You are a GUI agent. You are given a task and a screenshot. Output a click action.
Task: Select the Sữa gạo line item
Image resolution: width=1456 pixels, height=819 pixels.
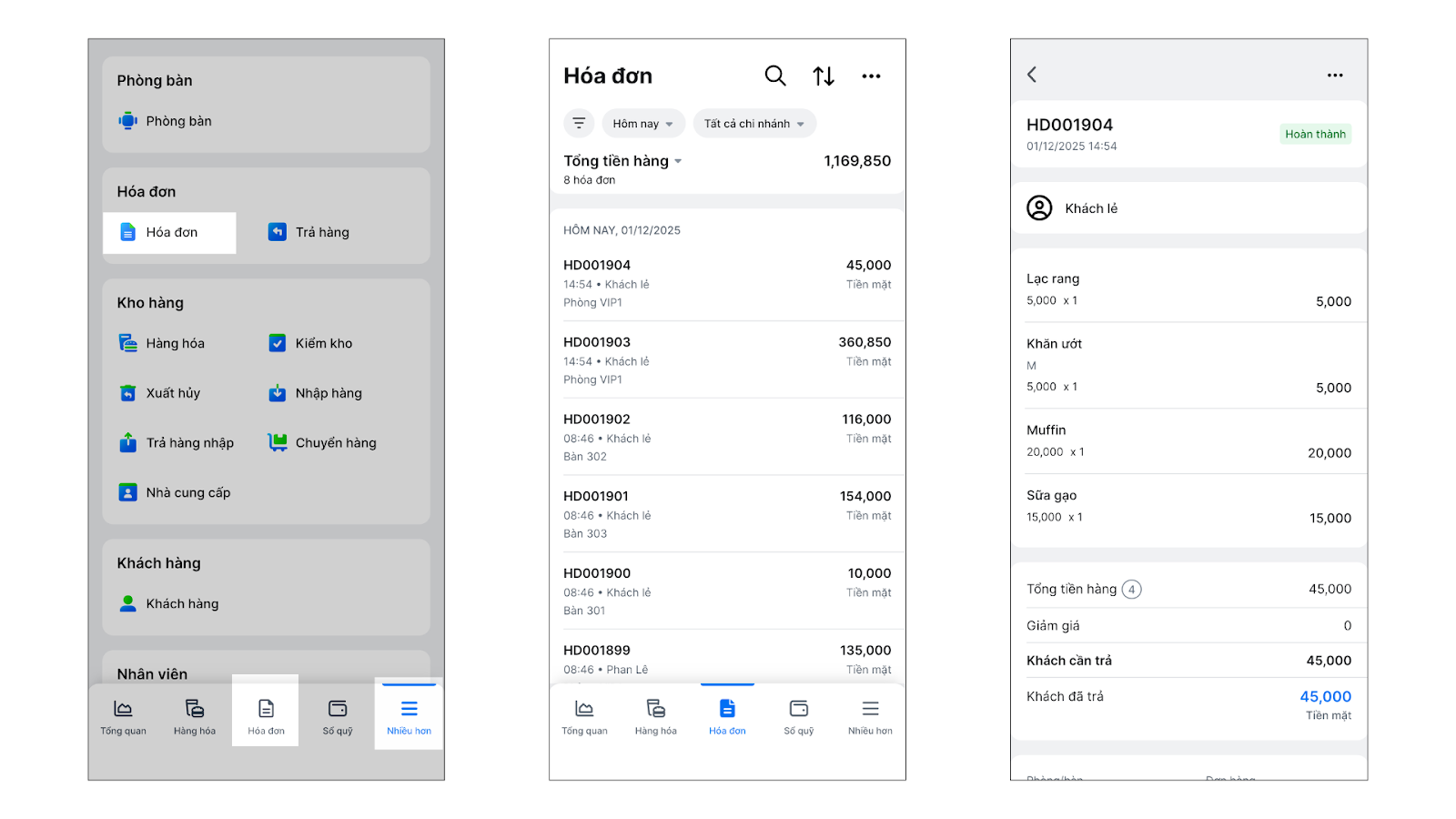click(x=1188, y=507)
